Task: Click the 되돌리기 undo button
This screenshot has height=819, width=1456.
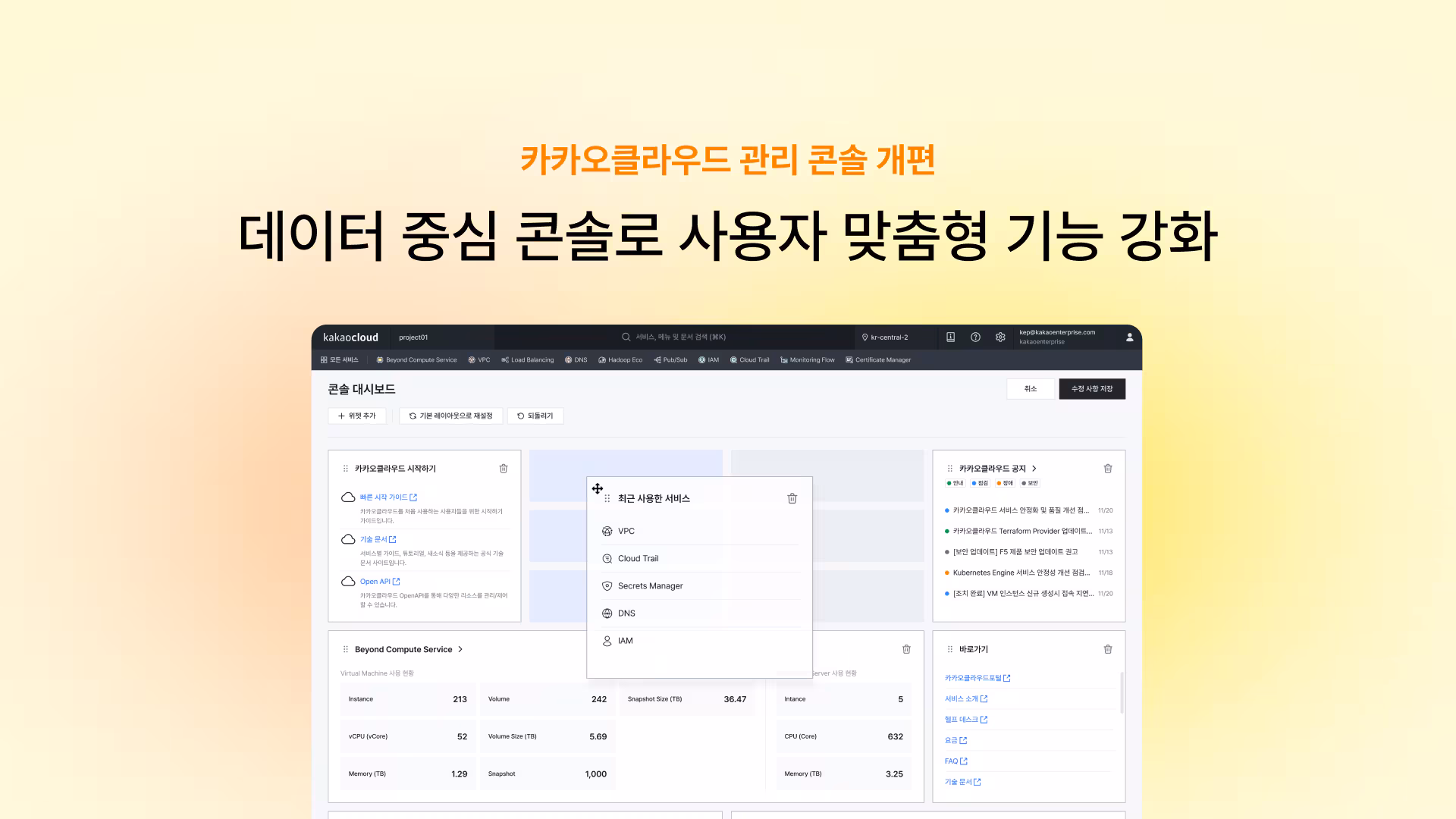Action: (x=535, y=416)
